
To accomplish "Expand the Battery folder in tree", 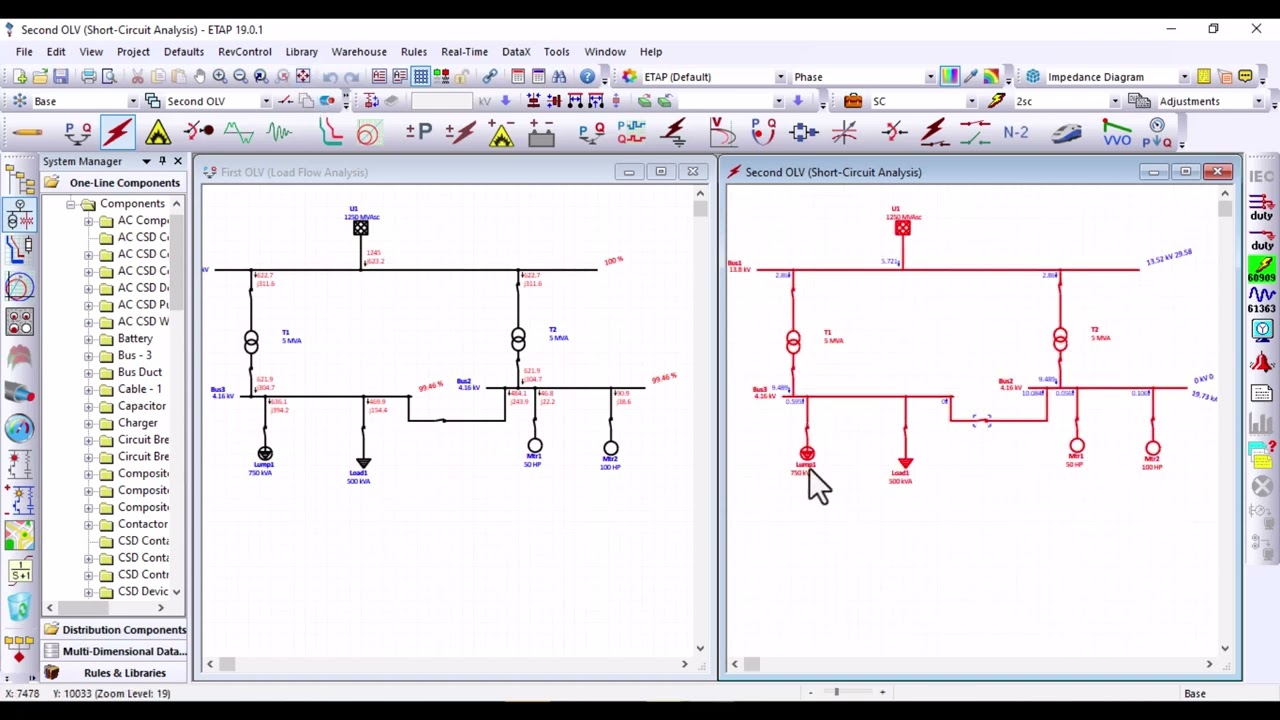I will 89,339.
